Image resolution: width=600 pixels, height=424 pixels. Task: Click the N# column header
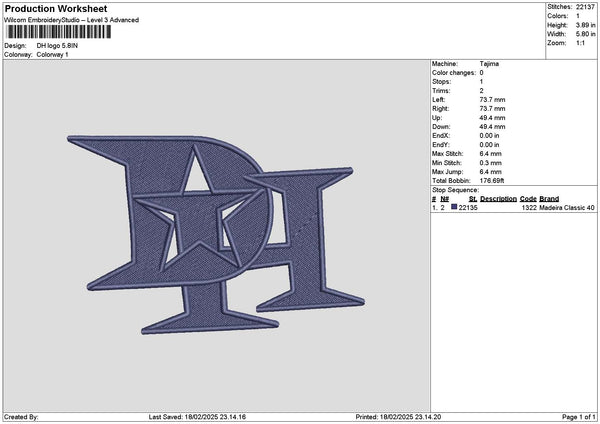click(x=444, y=199)
